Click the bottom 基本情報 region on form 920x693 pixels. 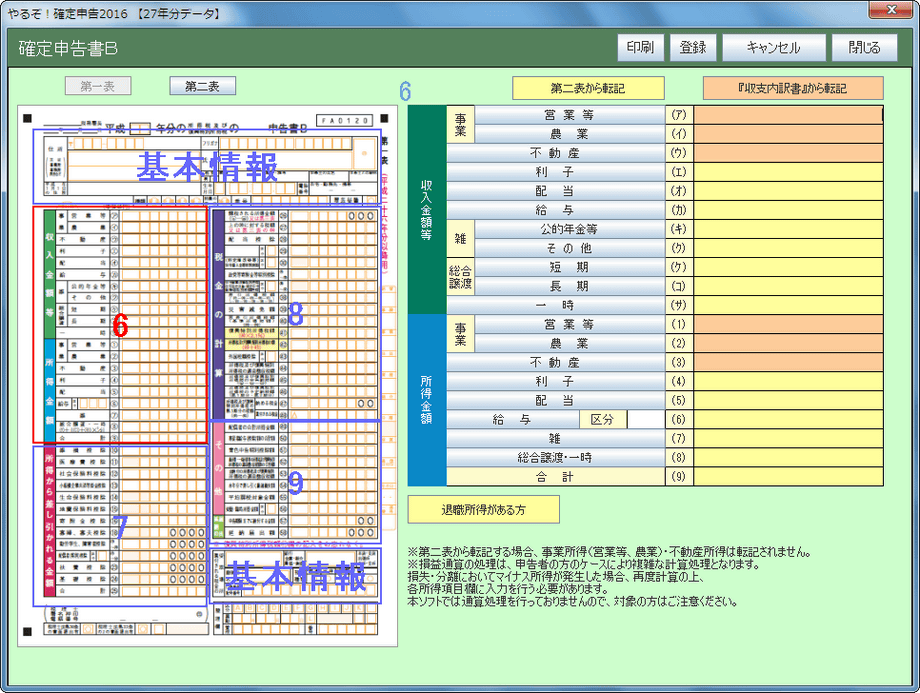(x=295, y=576)
